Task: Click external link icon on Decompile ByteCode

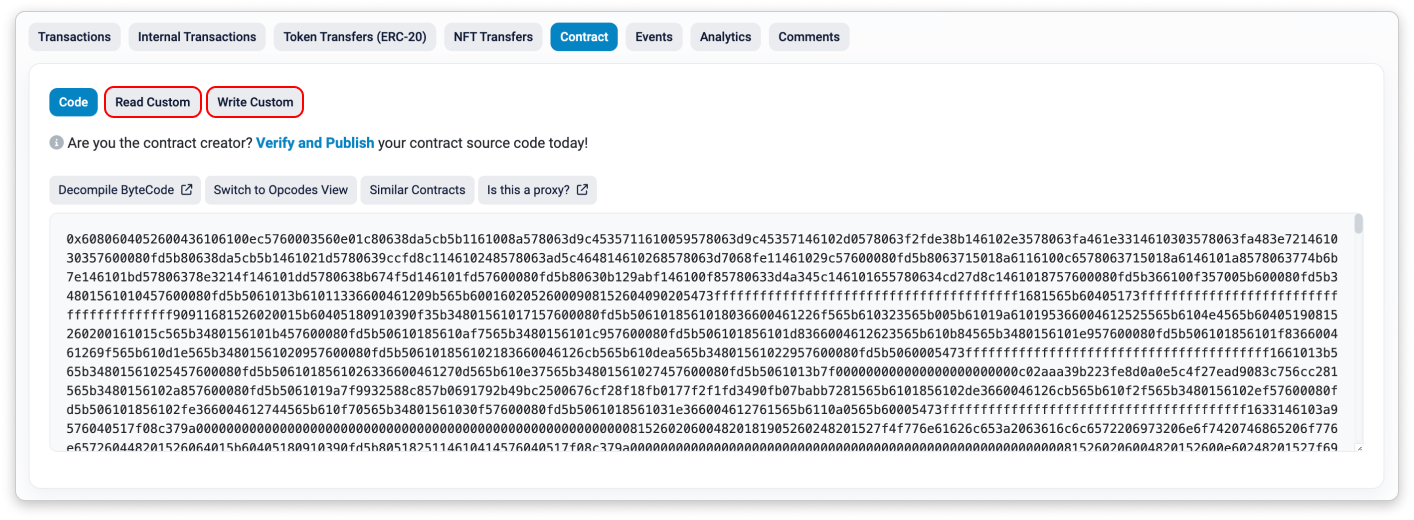Action: (186, 190)
